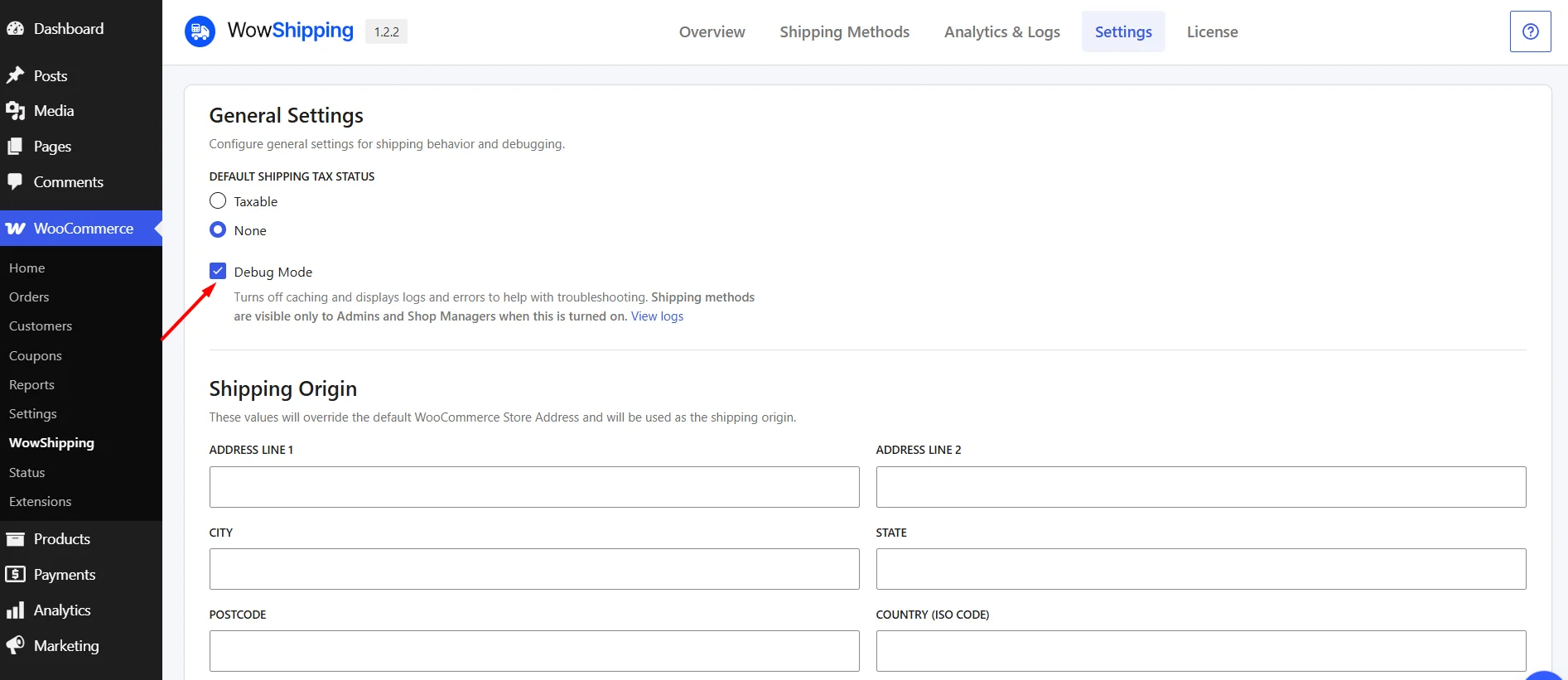This screenshot has width=1568, height=680.
Task: Focus the Address Line 2 field
Action: 1201,487
